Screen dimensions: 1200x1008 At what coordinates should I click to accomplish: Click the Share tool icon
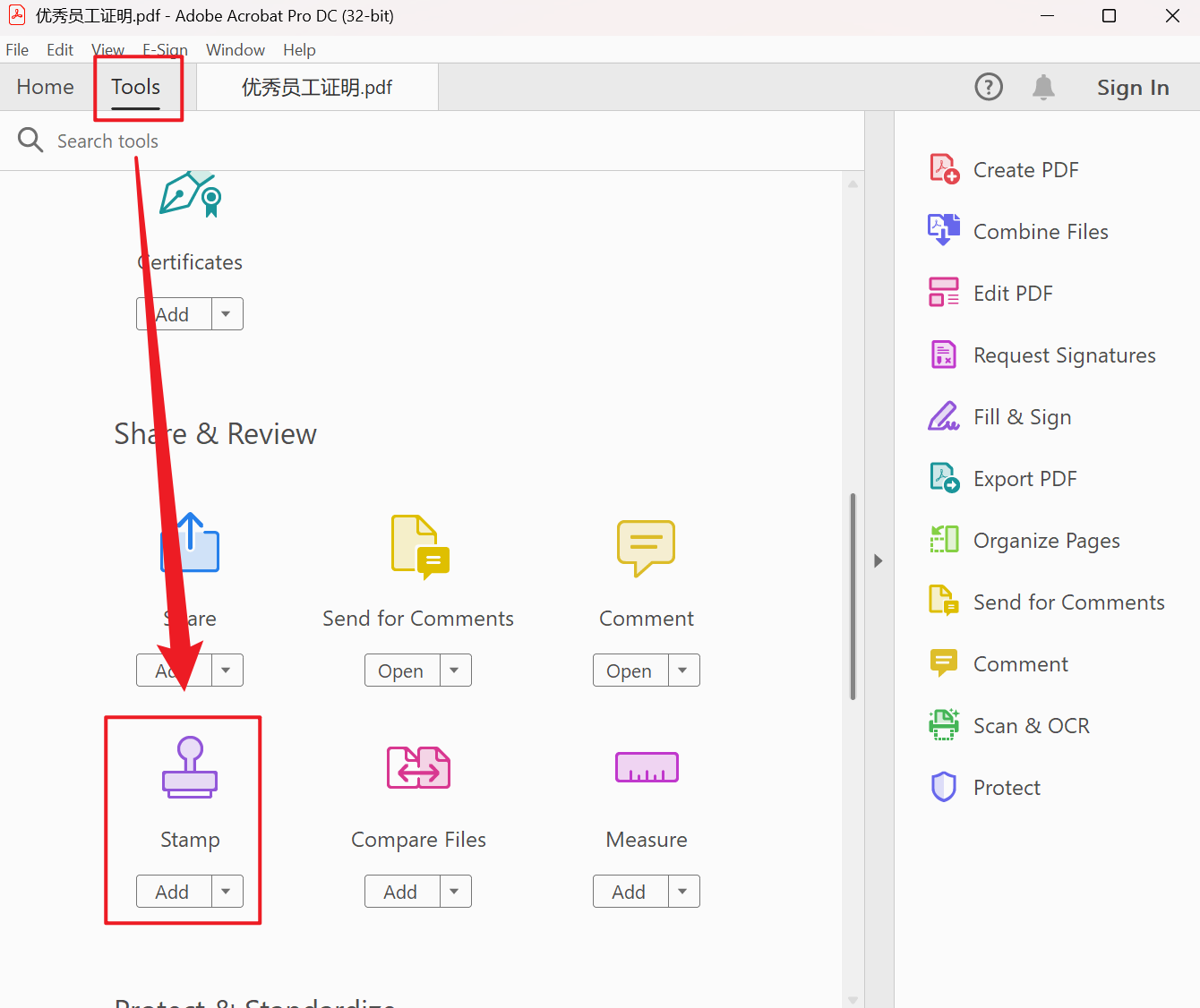(190, 542)
